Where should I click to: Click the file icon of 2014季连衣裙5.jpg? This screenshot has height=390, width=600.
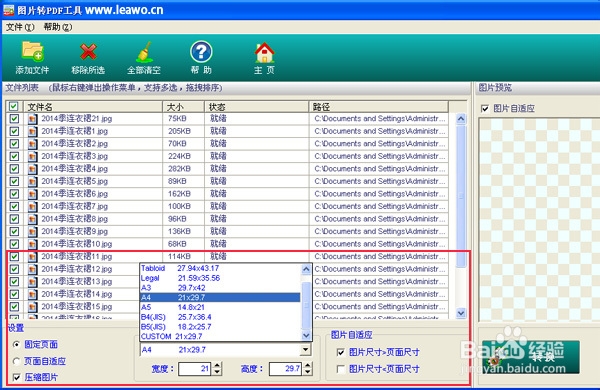click(33, 181)
